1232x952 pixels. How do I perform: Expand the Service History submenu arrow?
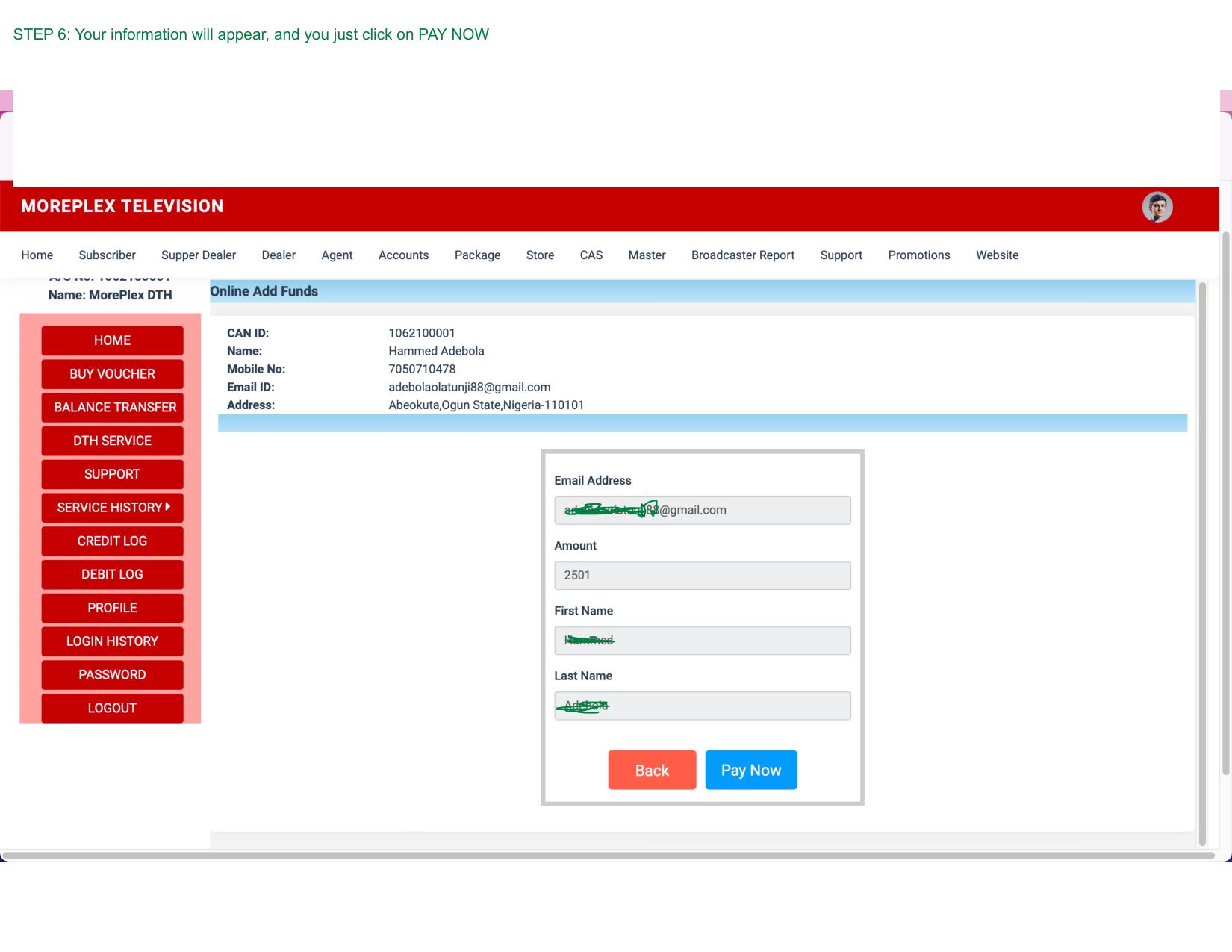168,507
